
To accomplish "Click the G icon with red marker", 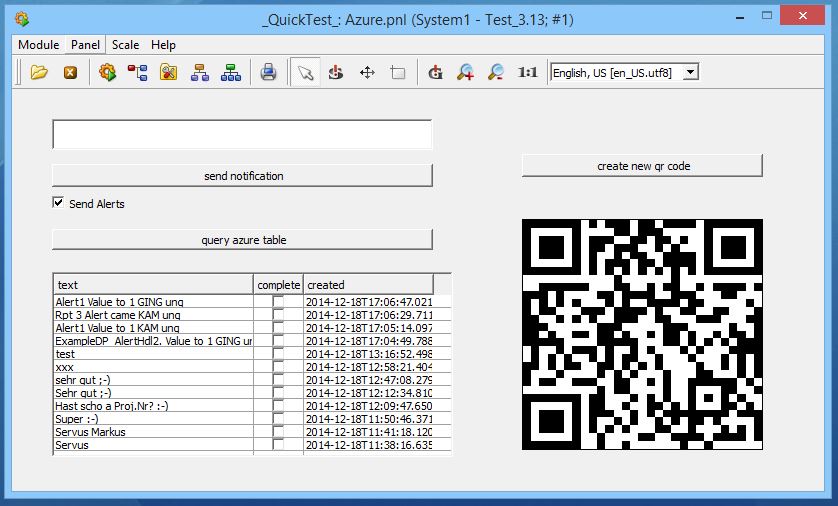I will pos(435,72).
